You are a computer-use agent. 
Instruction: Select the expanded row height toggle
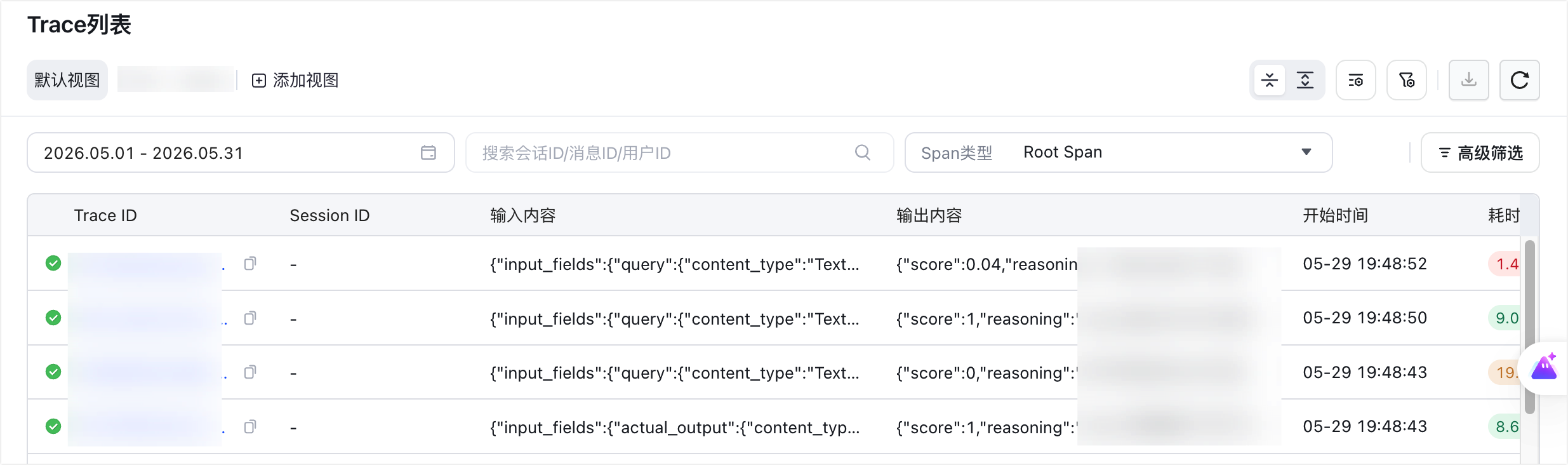click(x=1305, y=80)
